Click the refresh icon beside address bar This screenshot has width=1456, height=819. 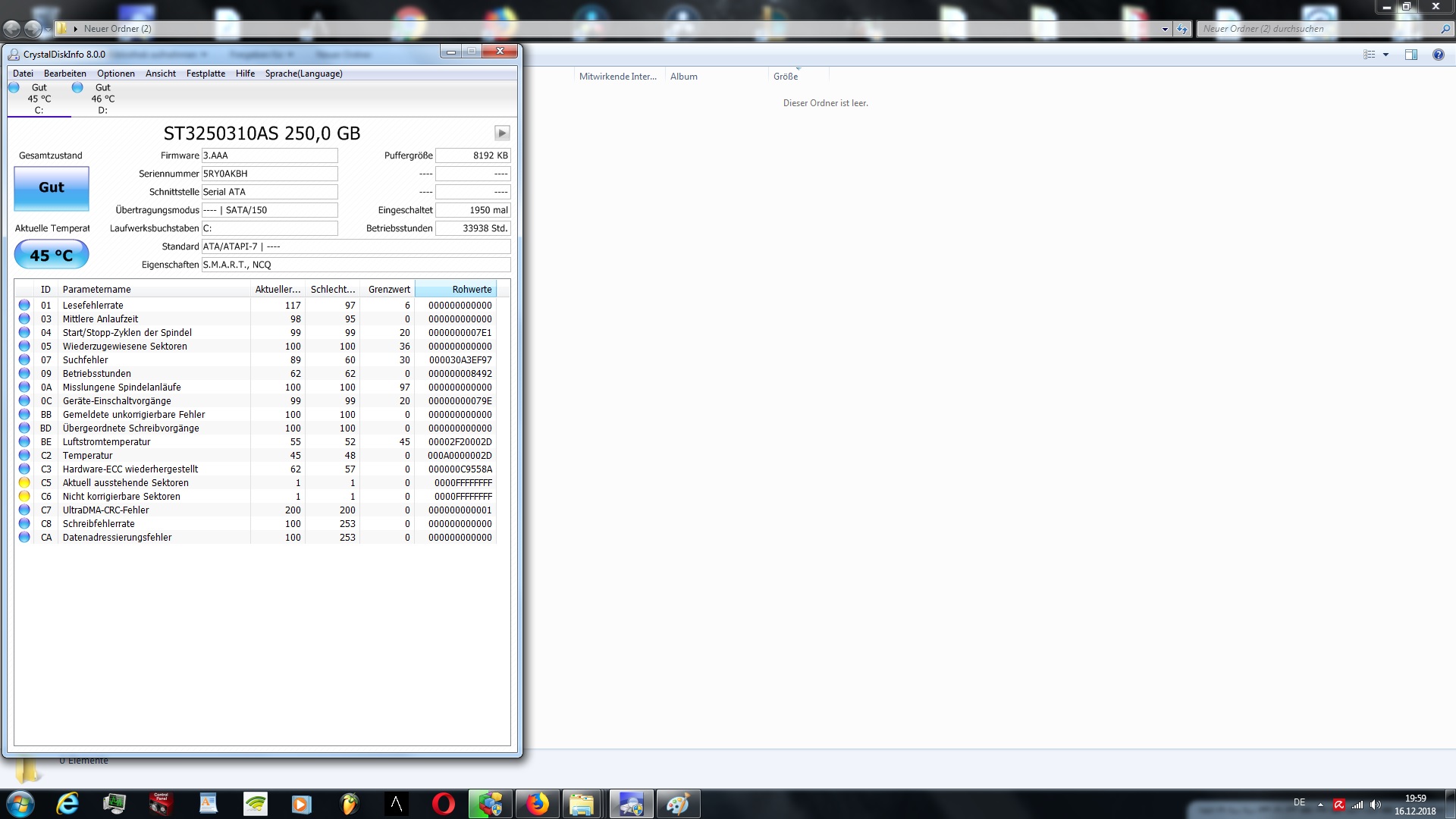pyautogui.click(x=1182, y=30)
